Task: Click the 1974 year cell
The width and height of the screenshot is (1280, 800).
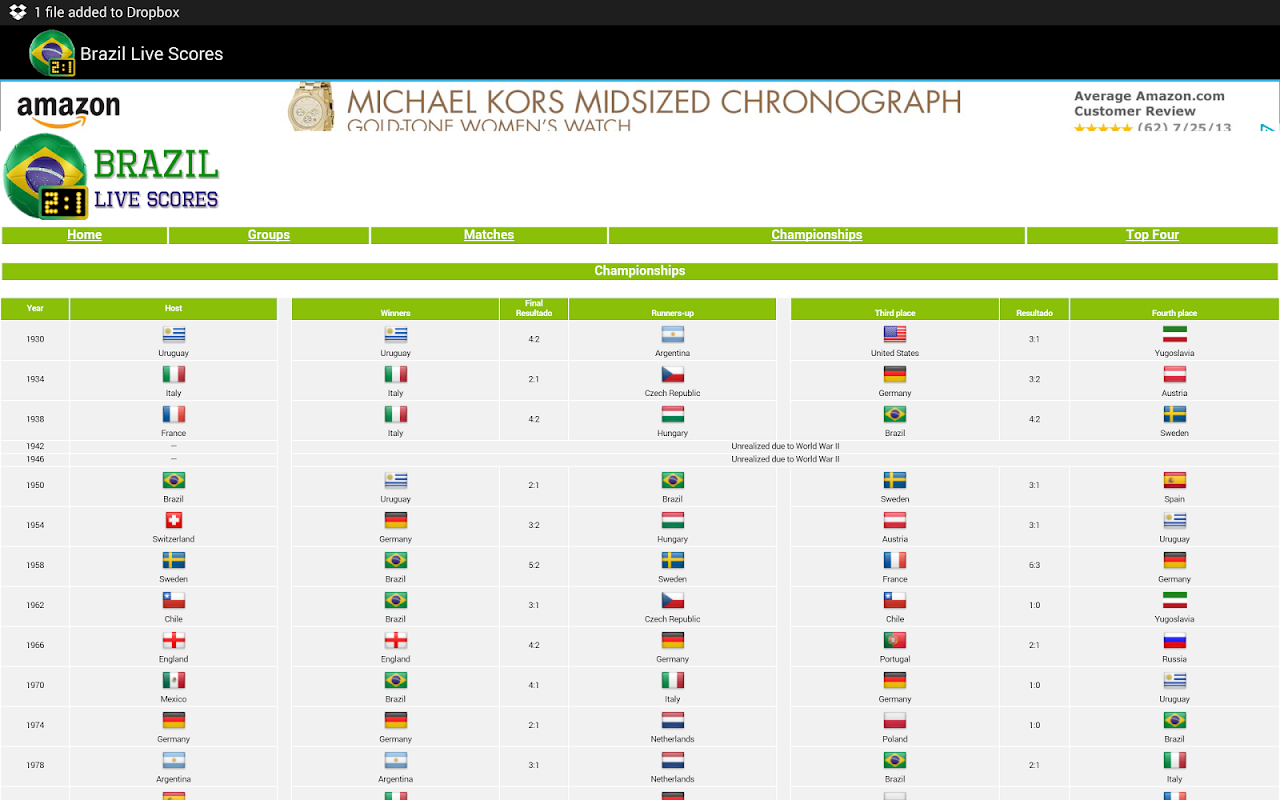Action: click(35, 726)
